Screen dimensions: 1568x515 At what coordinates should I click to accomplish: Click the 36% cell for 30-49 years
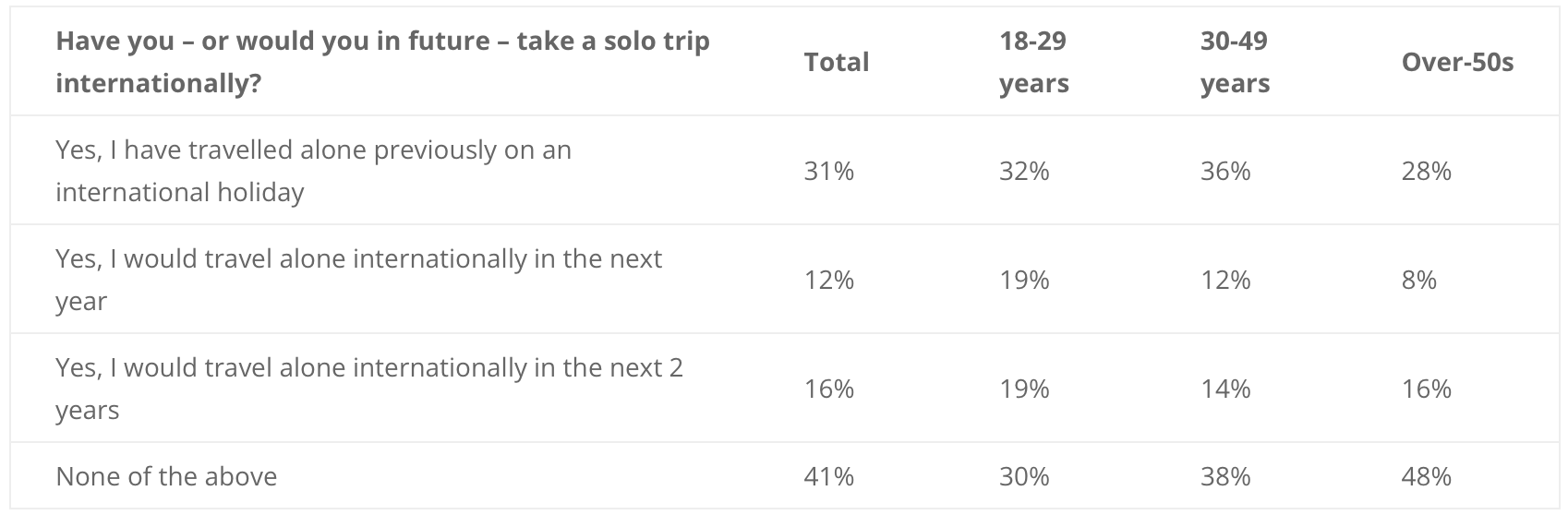click(1225, 171)
